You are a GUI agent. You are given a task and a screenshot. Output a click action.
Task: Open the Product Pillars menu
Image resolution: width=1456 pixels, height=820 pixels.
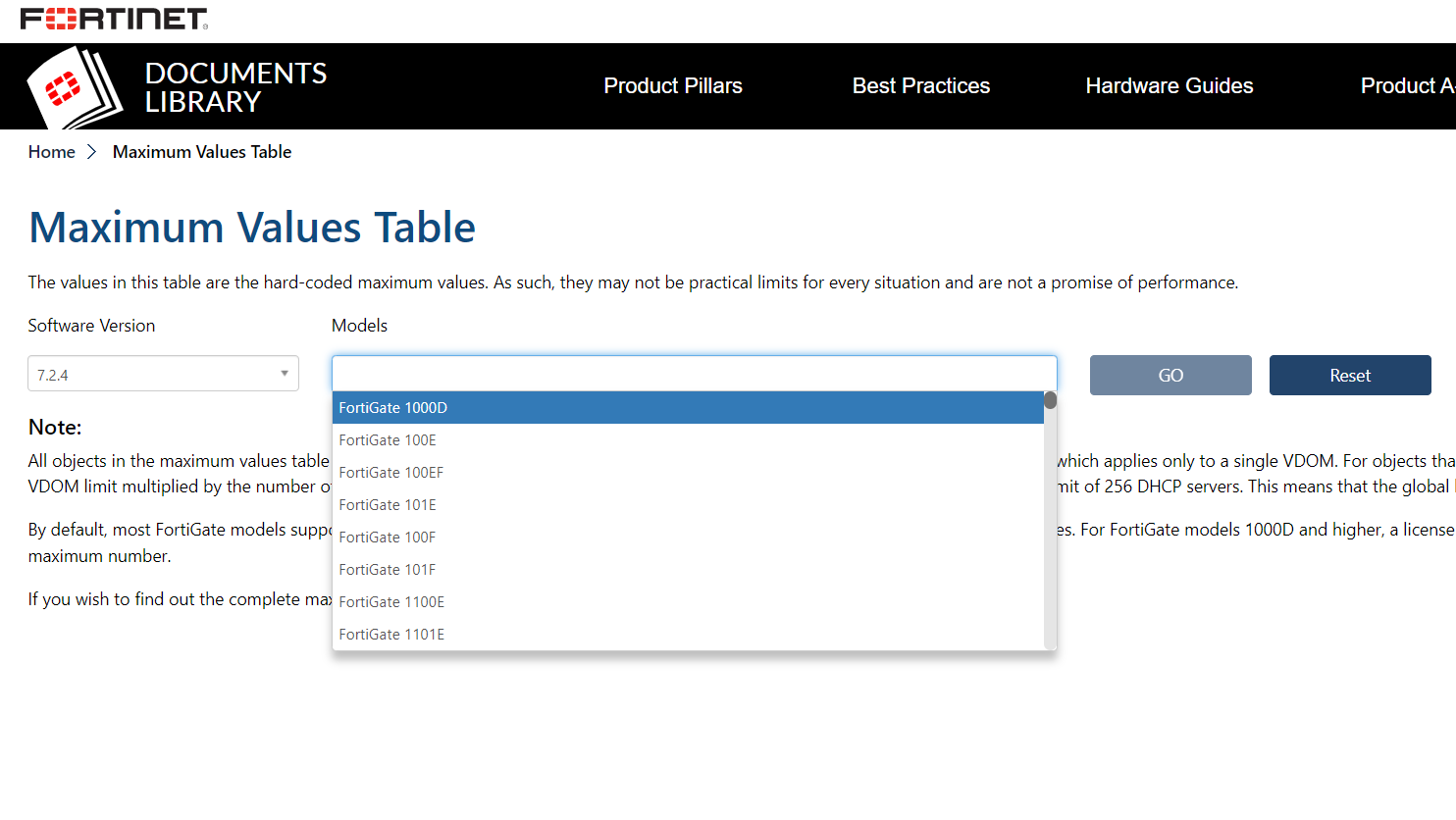[x=673, y=86]
